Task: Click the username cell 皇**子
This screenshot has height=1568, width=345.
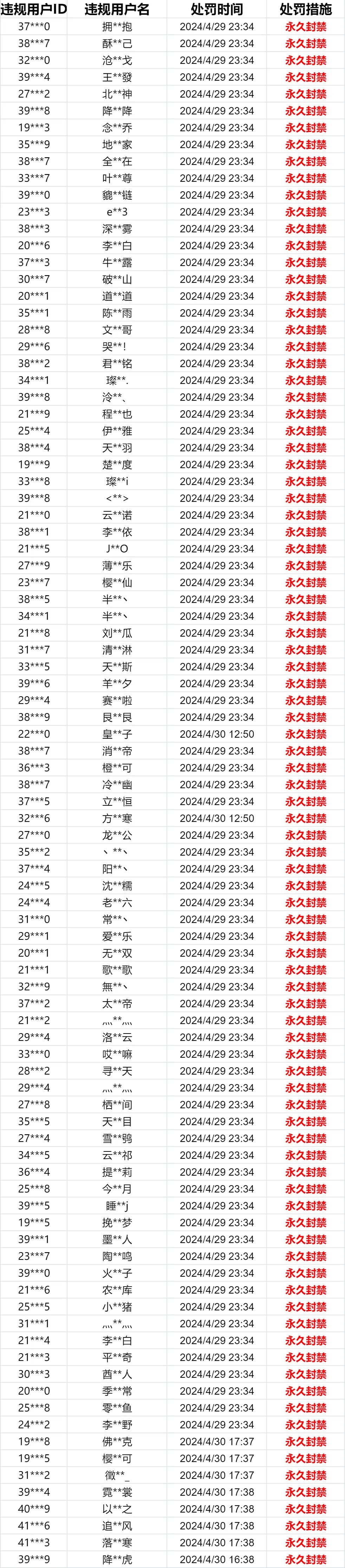Action: (x=116, y=734)
